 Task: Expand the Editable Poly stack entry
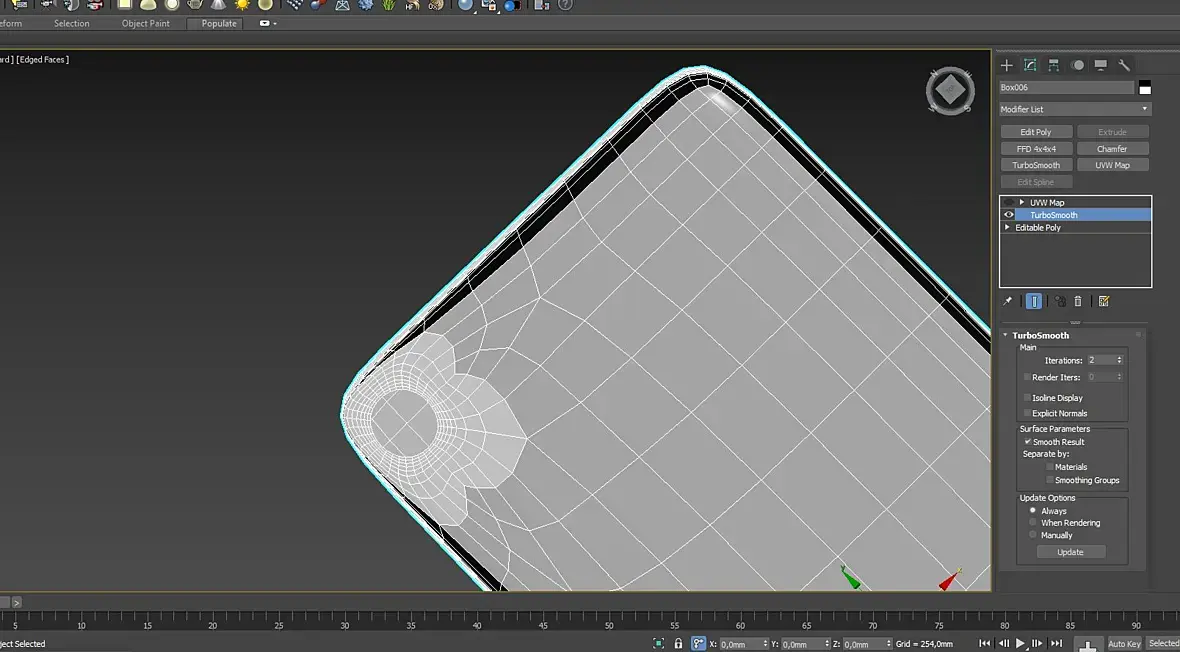pyautogui.click(x=1008, y=228)
